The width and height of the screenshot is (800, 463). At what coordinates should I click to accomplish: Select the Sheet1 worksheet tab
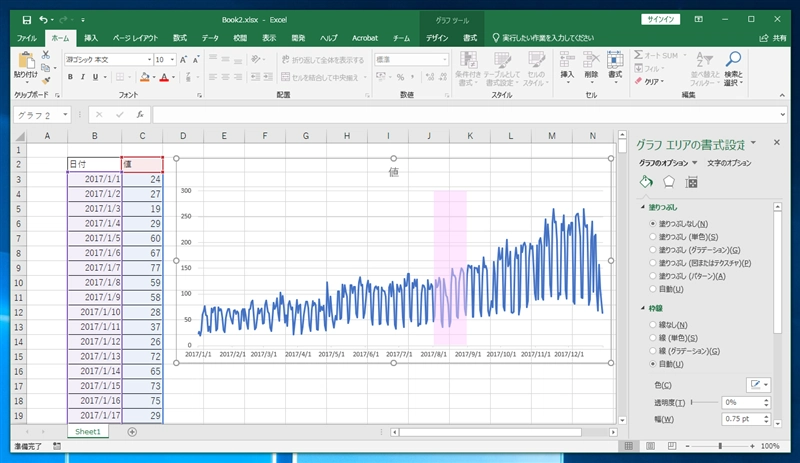pos(88,432)
